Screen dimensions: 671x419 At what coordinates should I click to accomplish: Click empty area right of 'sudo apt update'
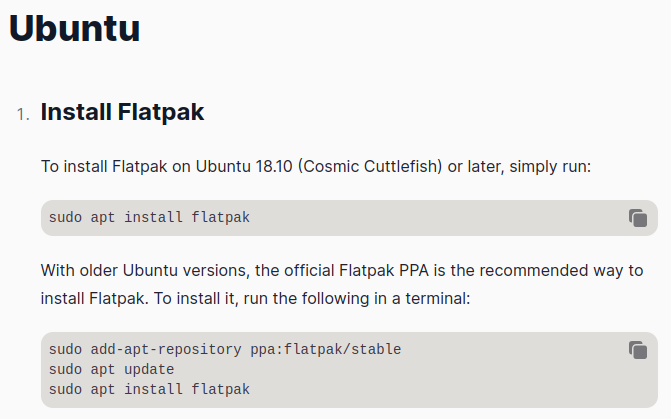(x=400, y=369)
